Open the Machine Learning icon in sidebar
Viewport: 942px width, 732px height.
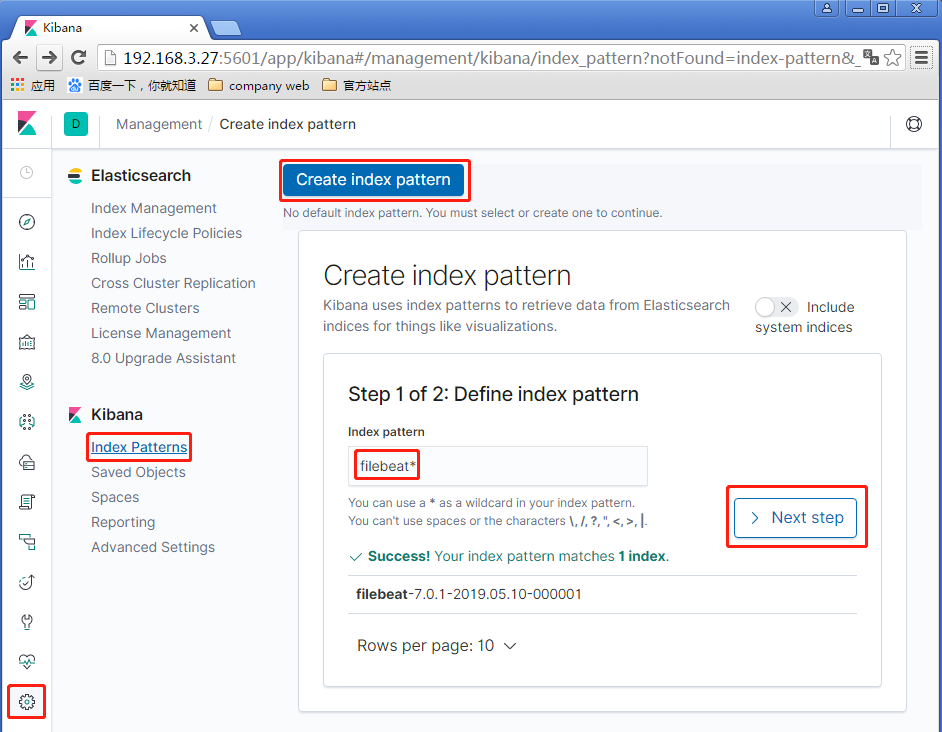pos(26,422)
